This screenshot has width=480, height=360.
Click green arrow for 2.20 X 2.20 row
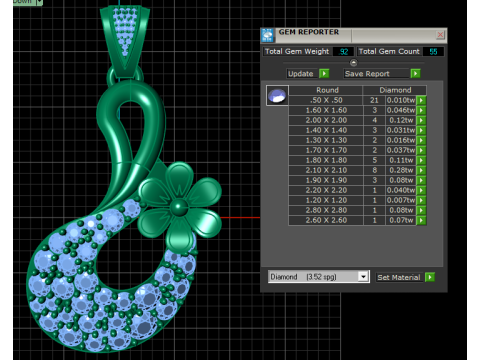tap(421, 190)
